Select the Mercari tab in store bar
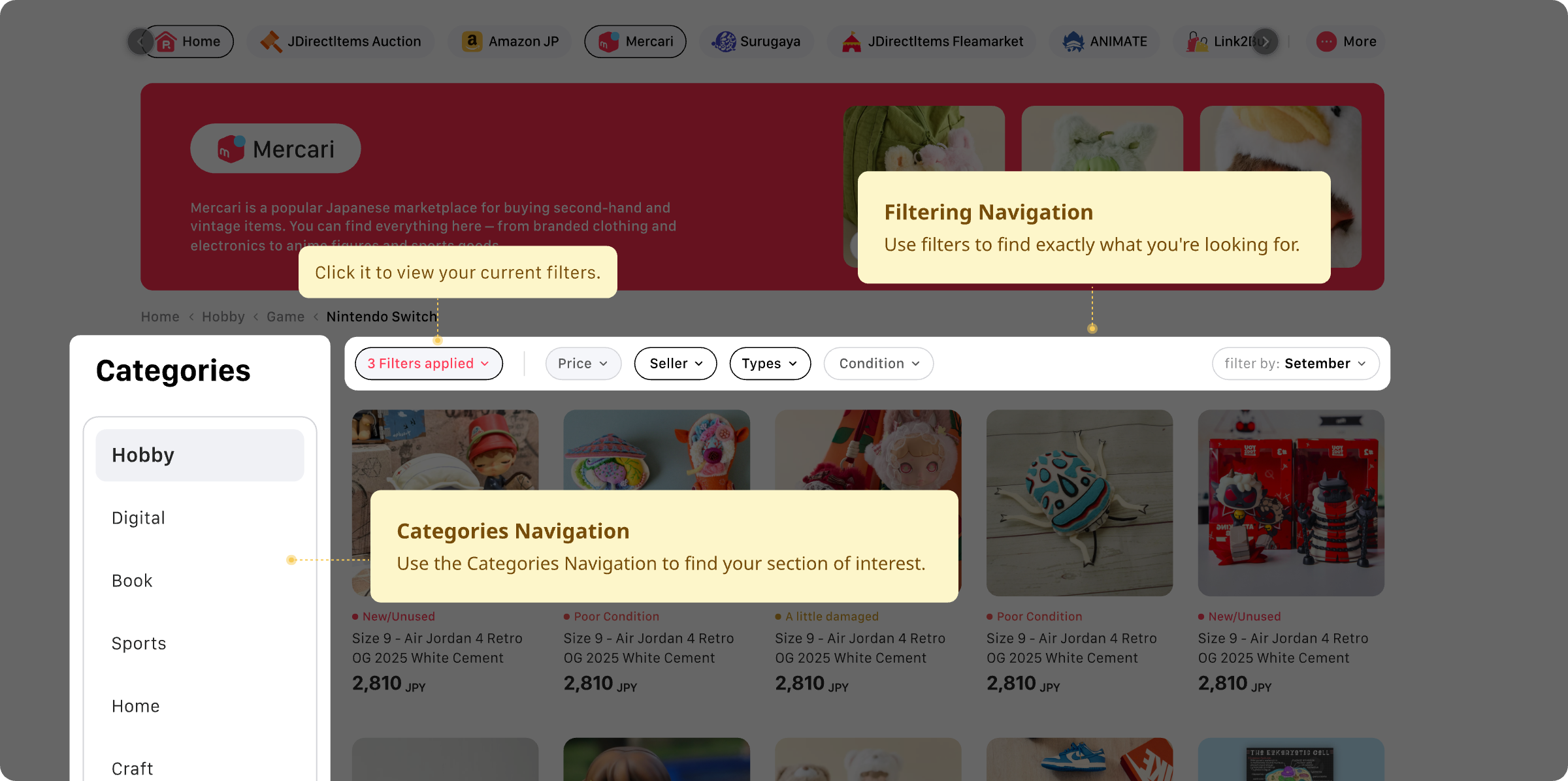1568x781 pixels. [635, 41]
